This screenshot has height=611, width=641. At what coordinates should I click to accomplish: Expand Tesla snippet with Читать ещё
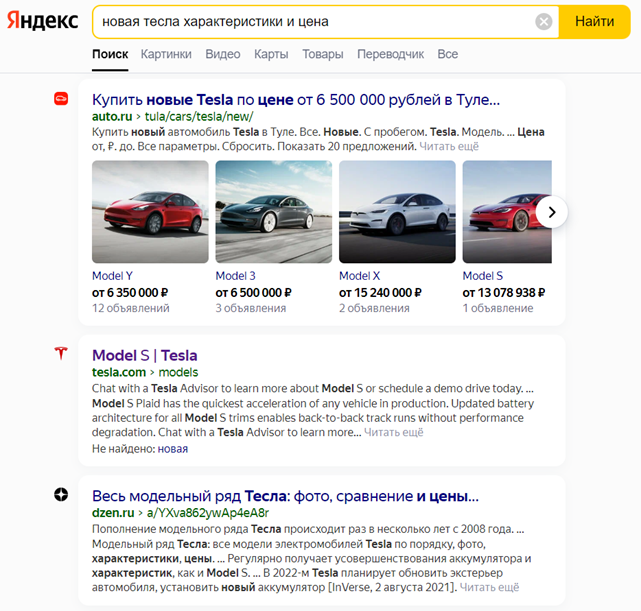pyautogui.click(x=394, y=432)
